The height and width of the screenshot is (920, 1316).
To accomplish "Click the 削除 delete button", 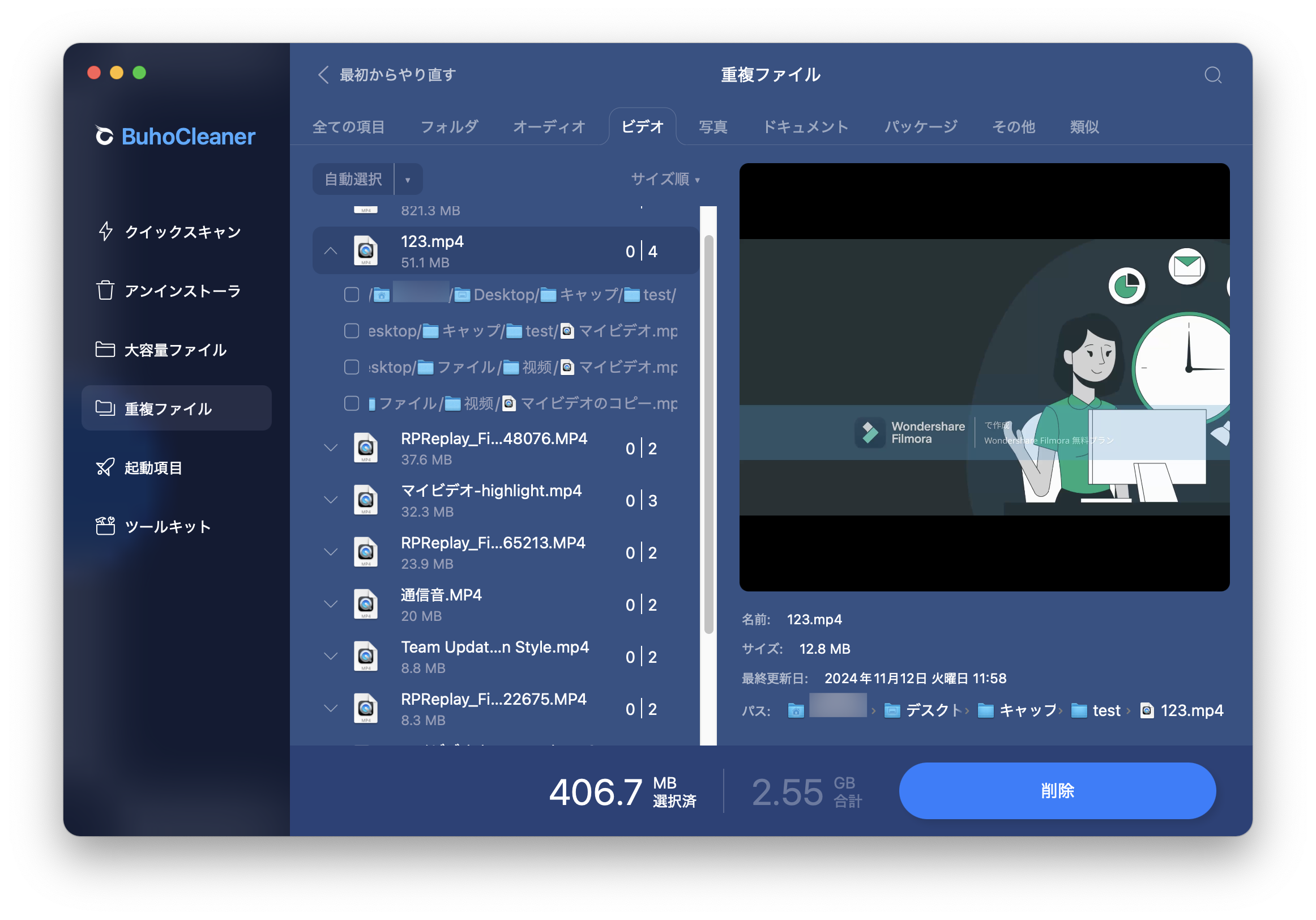I will (x=1057, y=791).
